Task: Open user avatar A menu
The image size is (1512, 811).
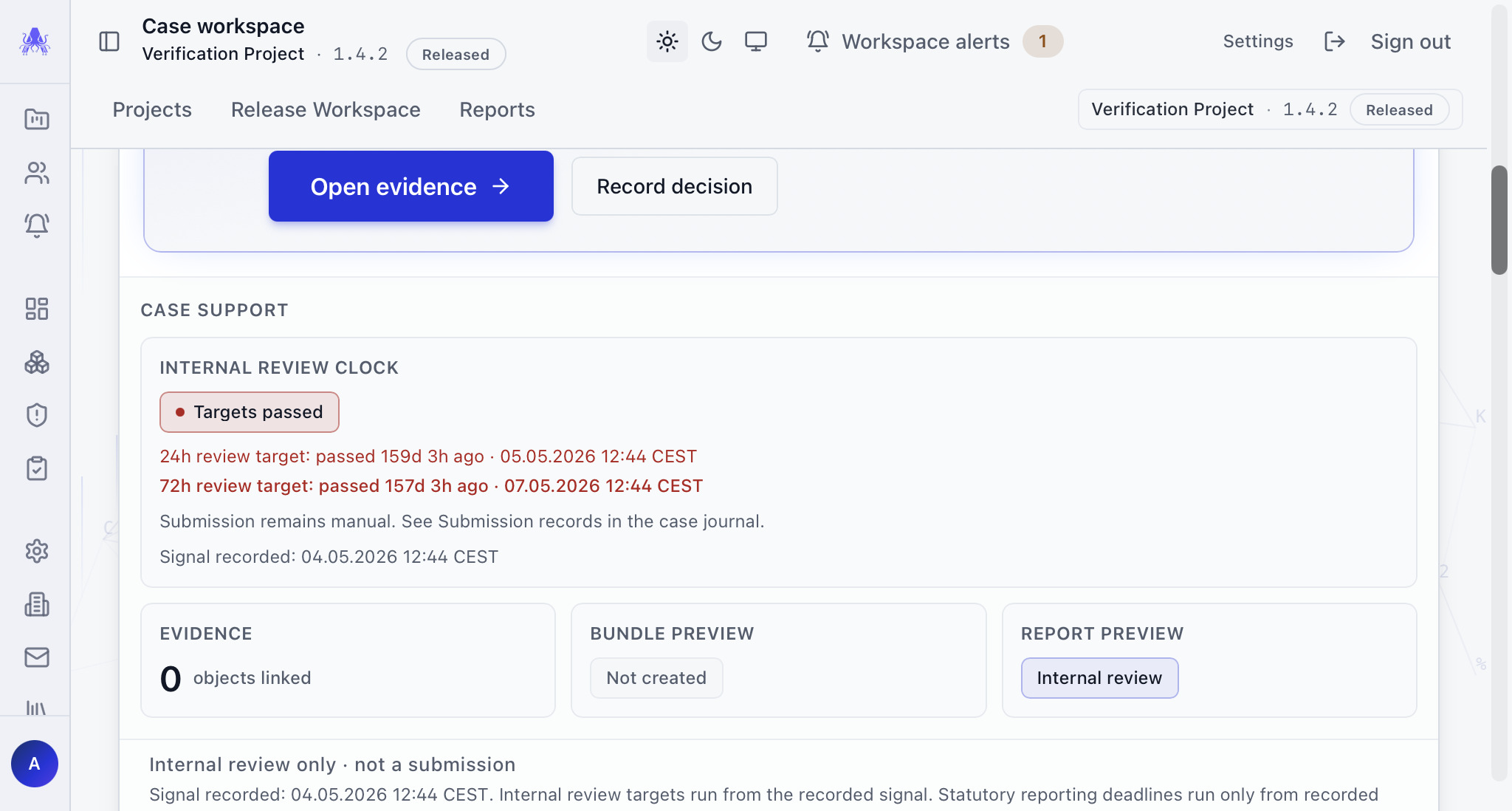Action: click(35, 764)
